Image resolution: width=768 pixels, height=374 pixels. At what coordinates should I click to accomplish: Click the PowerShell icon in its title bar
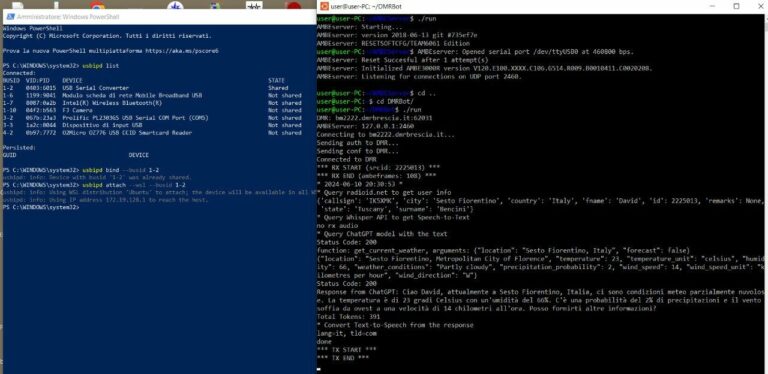click(10, 17)
